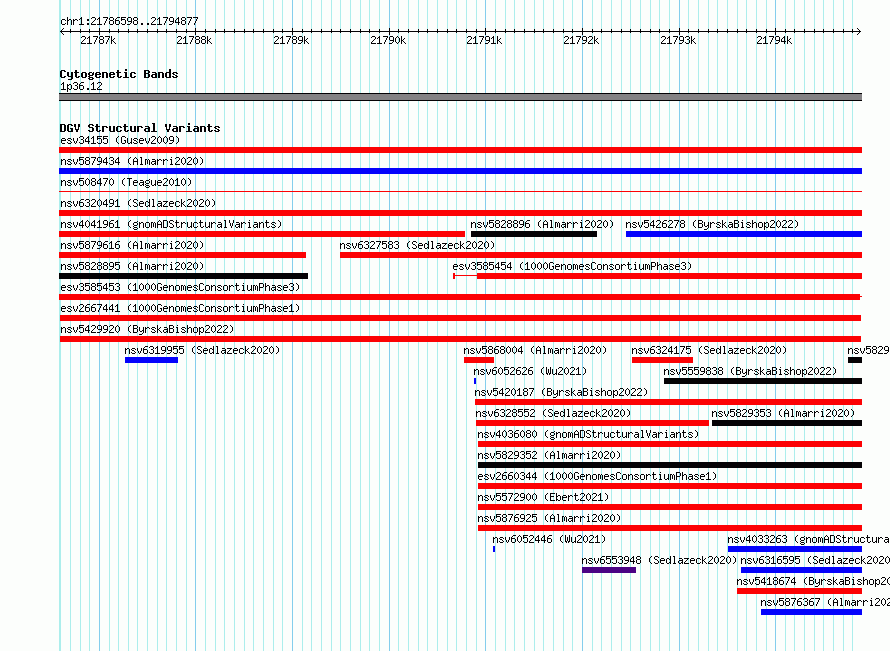The width and height of the screenshot is (890, 651).
Task: Open nsv5426278 (ByrskaBishop2022) variant
Action: click(712, 224)
